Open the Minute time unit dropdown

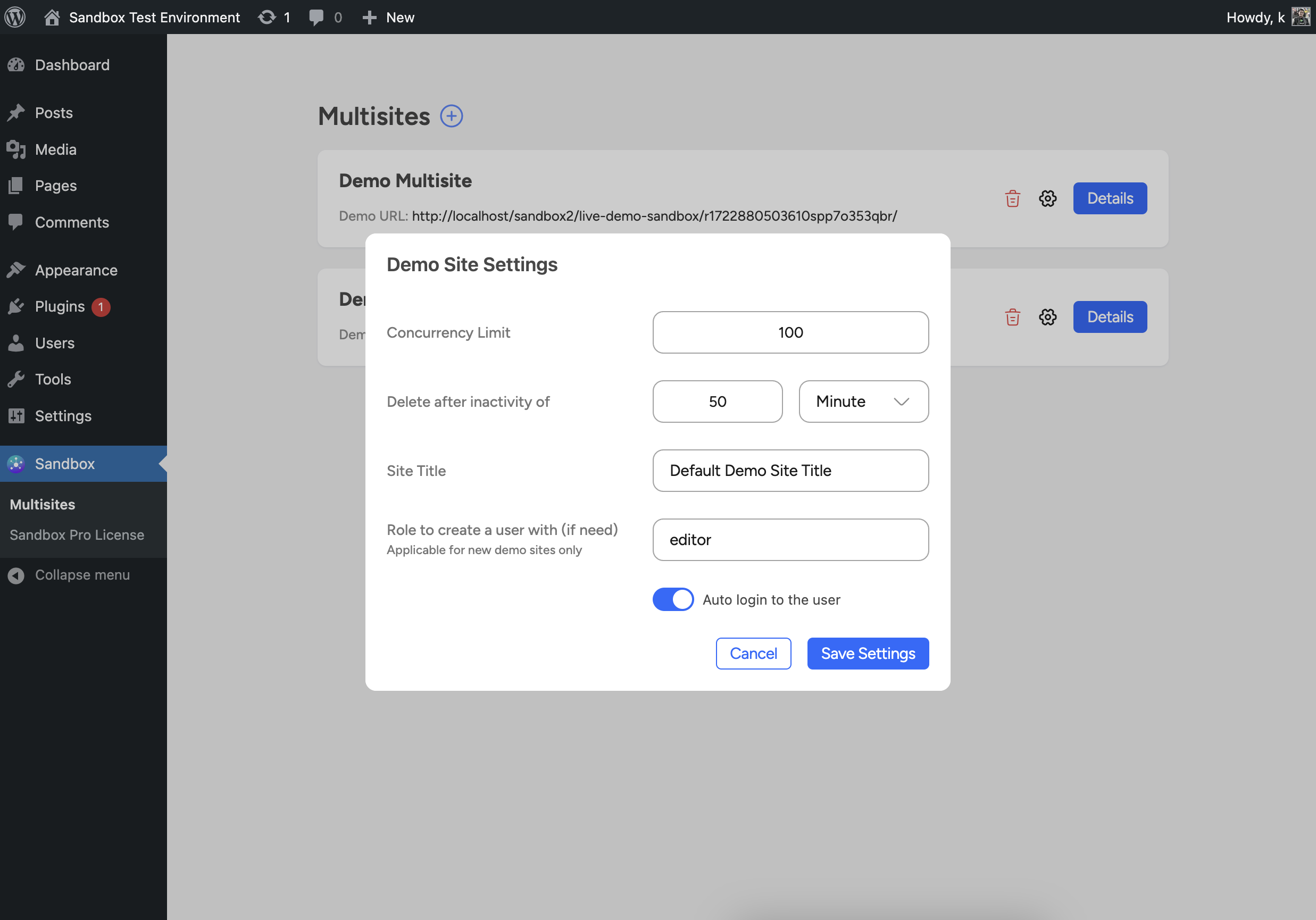coord(863,402)
